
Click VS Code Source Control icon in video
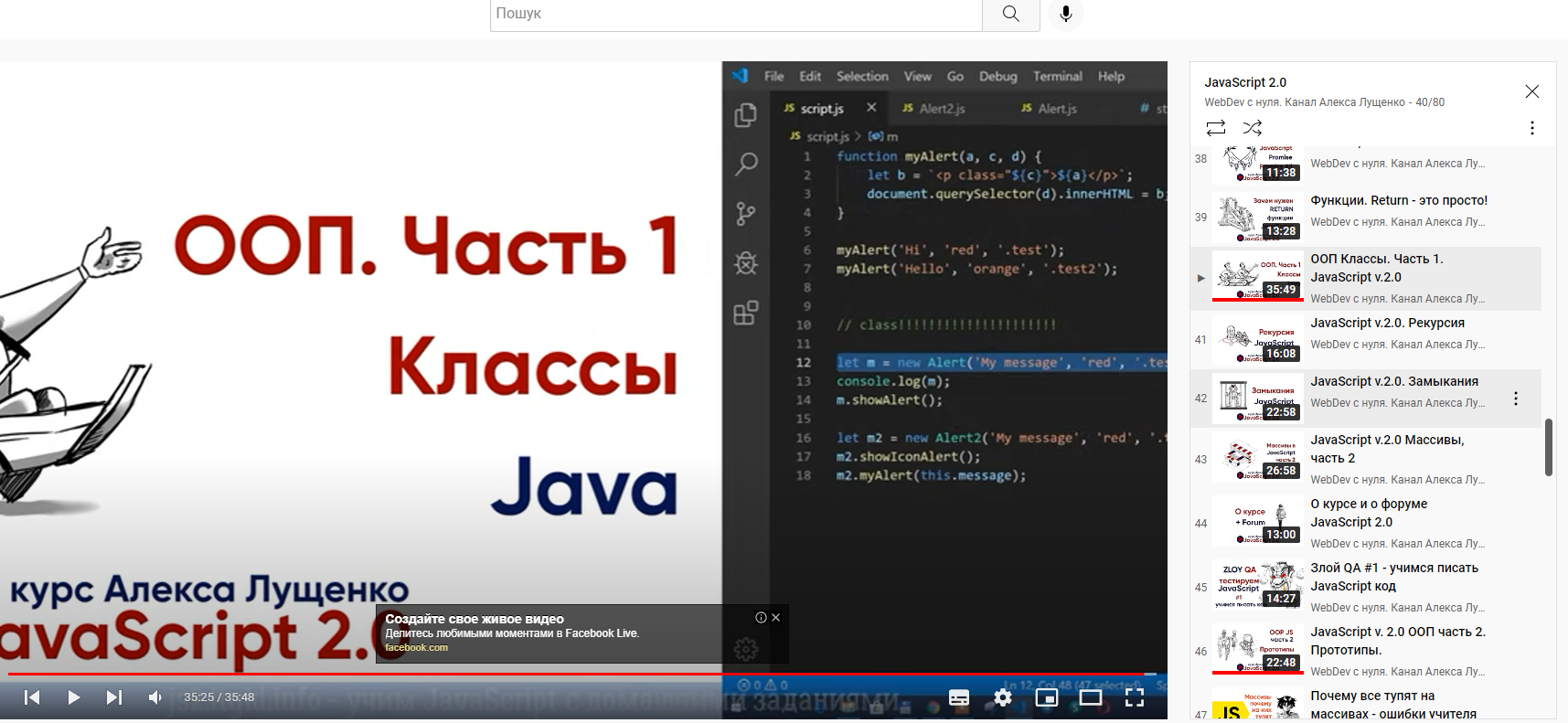(x=746, y=214)
